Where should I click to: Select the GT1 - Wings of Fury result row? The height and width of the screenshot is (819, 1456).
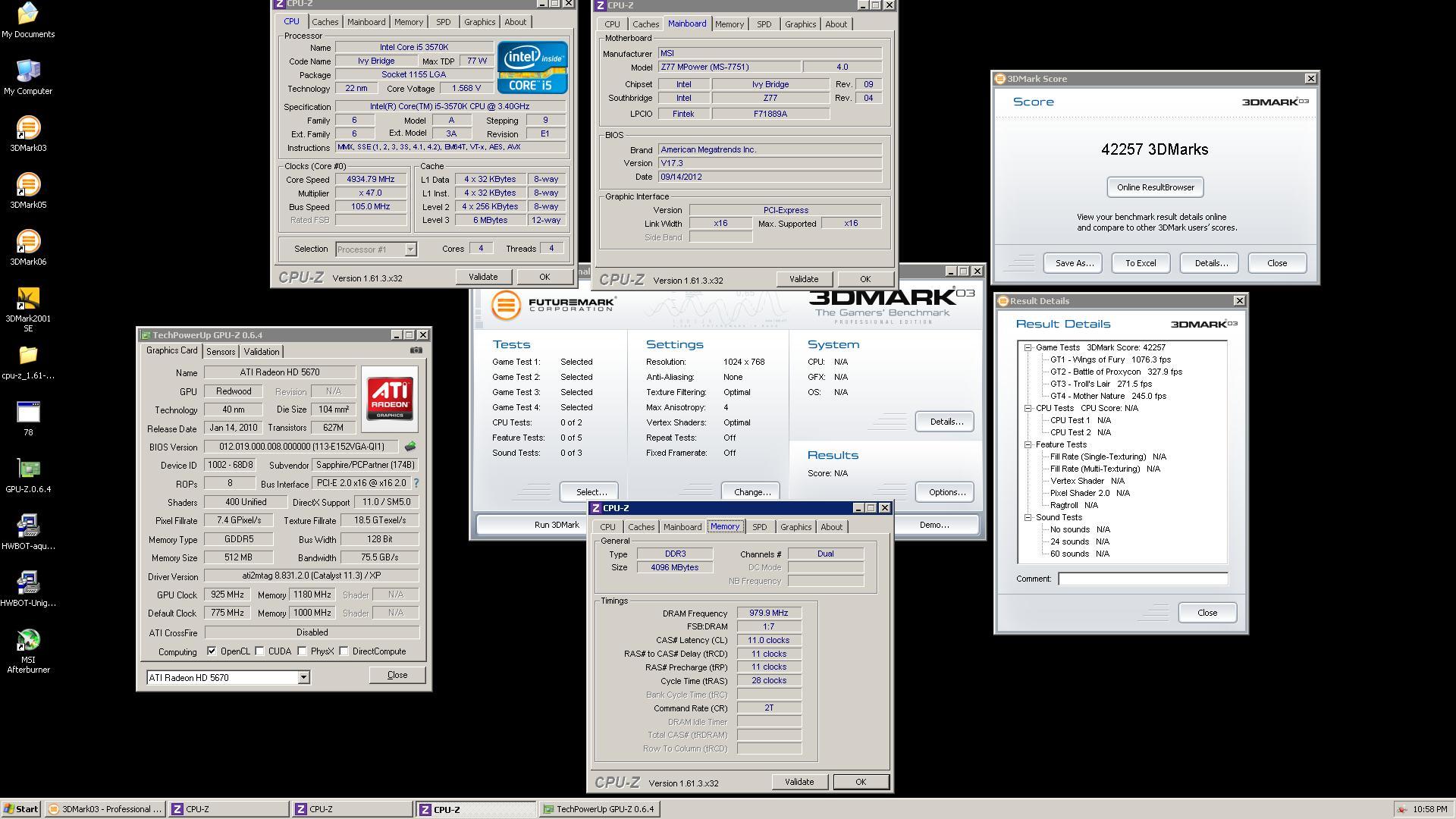pos(1110,359)
